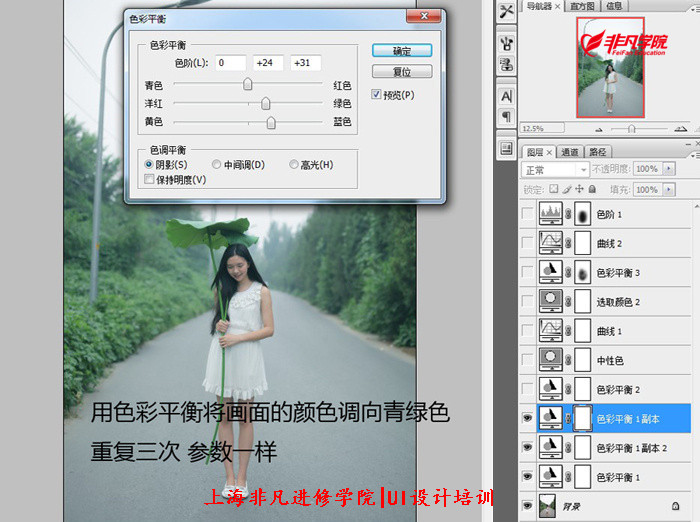Image resolution: width=700 pixels, height=522 pixels.
Task: Switch to the 路径 tab
Action: click(597, 153)
